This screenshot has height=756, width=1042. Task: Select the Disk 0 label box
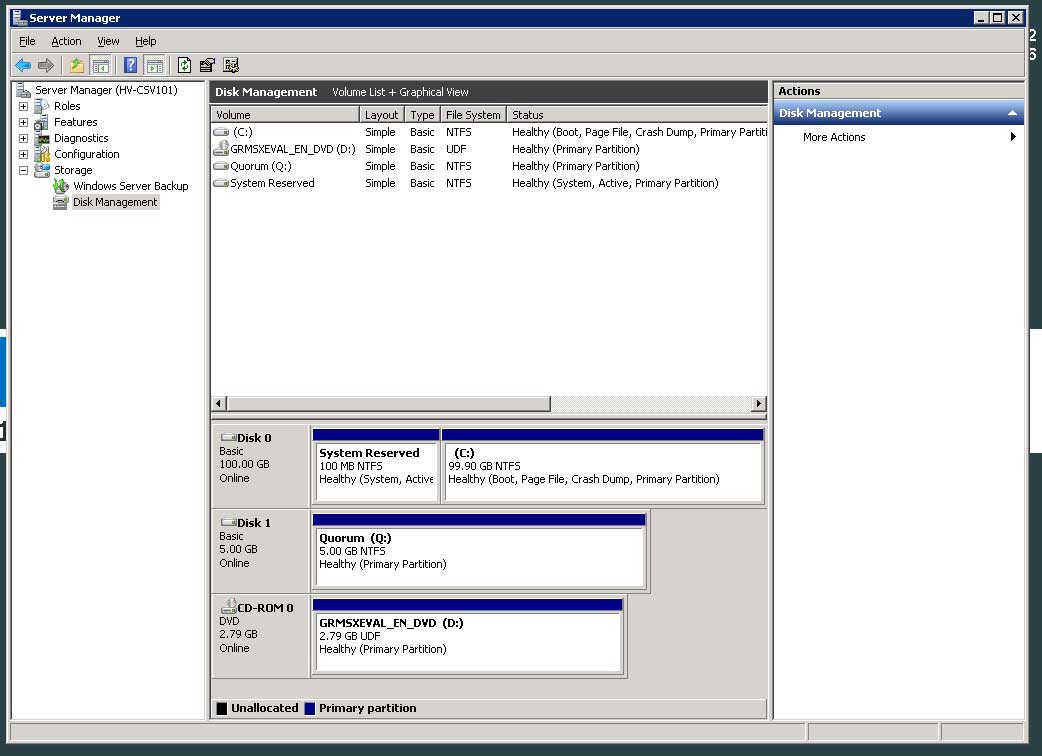click(260, 466)
